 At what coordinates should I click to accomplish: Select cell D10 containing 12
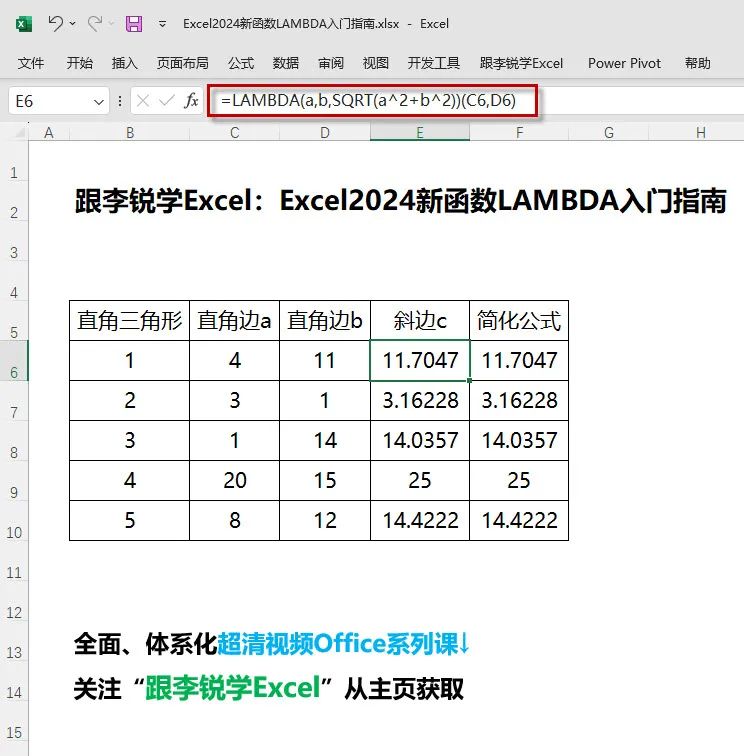pyautogui.click(x=325, y=521)
